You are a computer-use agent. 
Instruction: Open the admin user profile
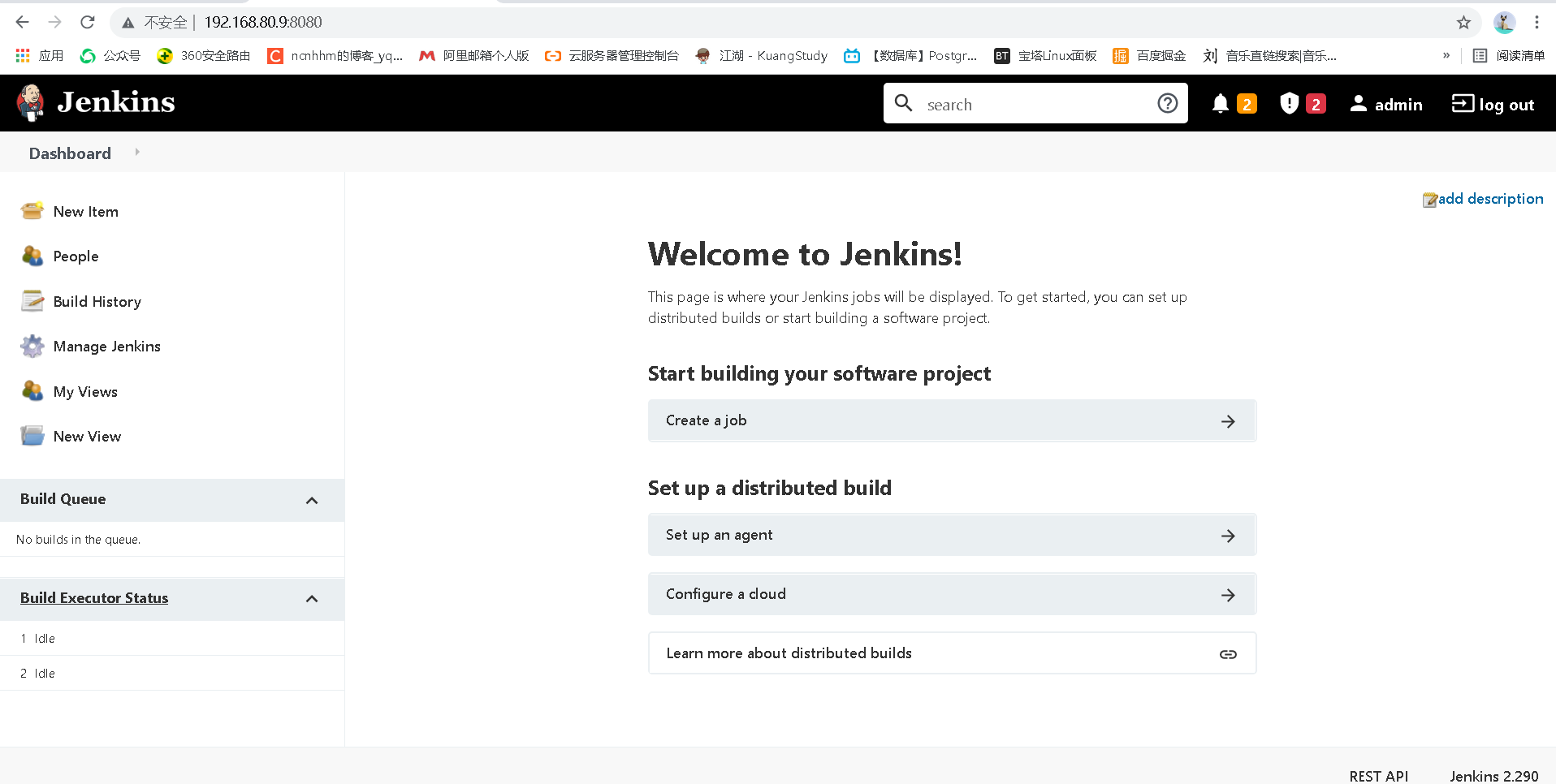pyautogui.click(x=1386, y=104)
